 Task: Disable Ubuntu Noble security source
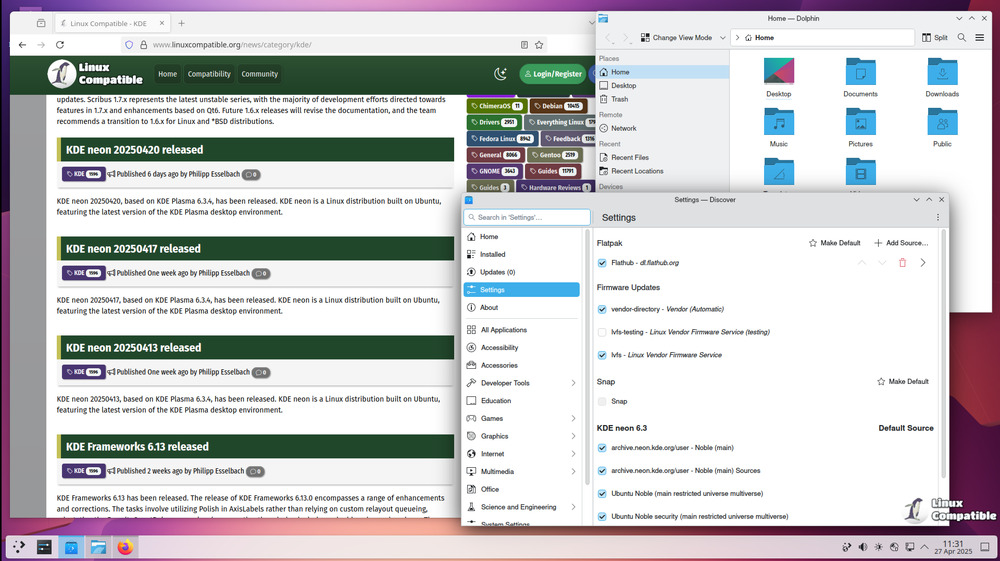pos(602,517)
